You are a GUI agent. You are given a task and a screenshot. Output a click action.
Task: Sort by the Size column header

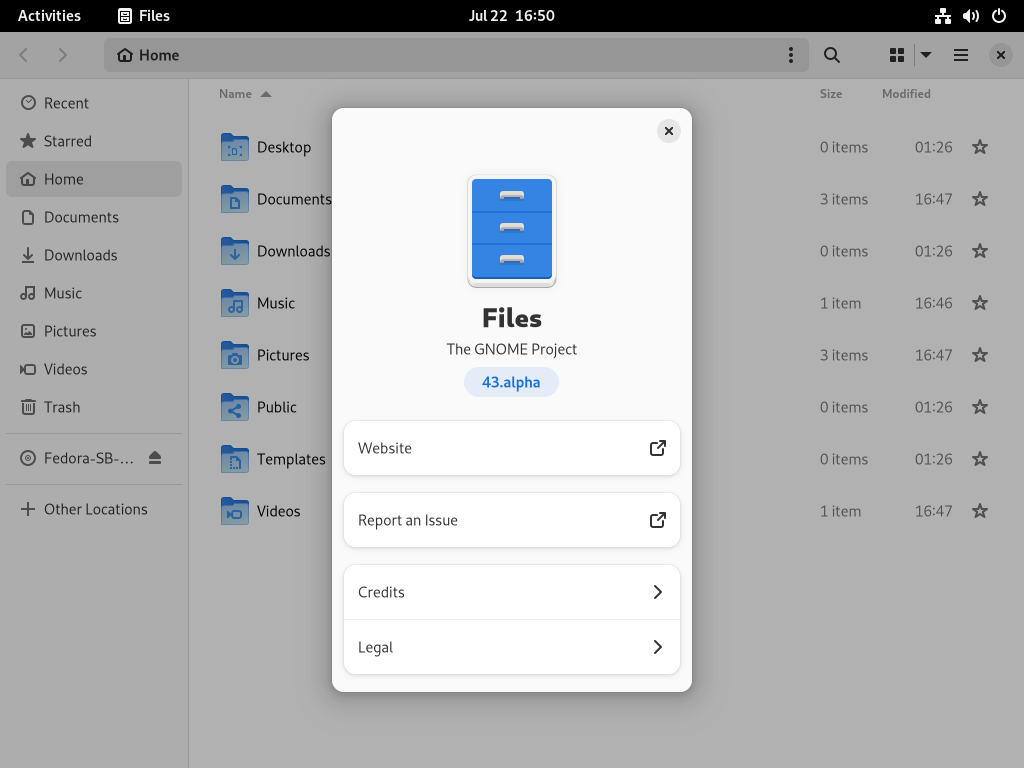[831, 94]
